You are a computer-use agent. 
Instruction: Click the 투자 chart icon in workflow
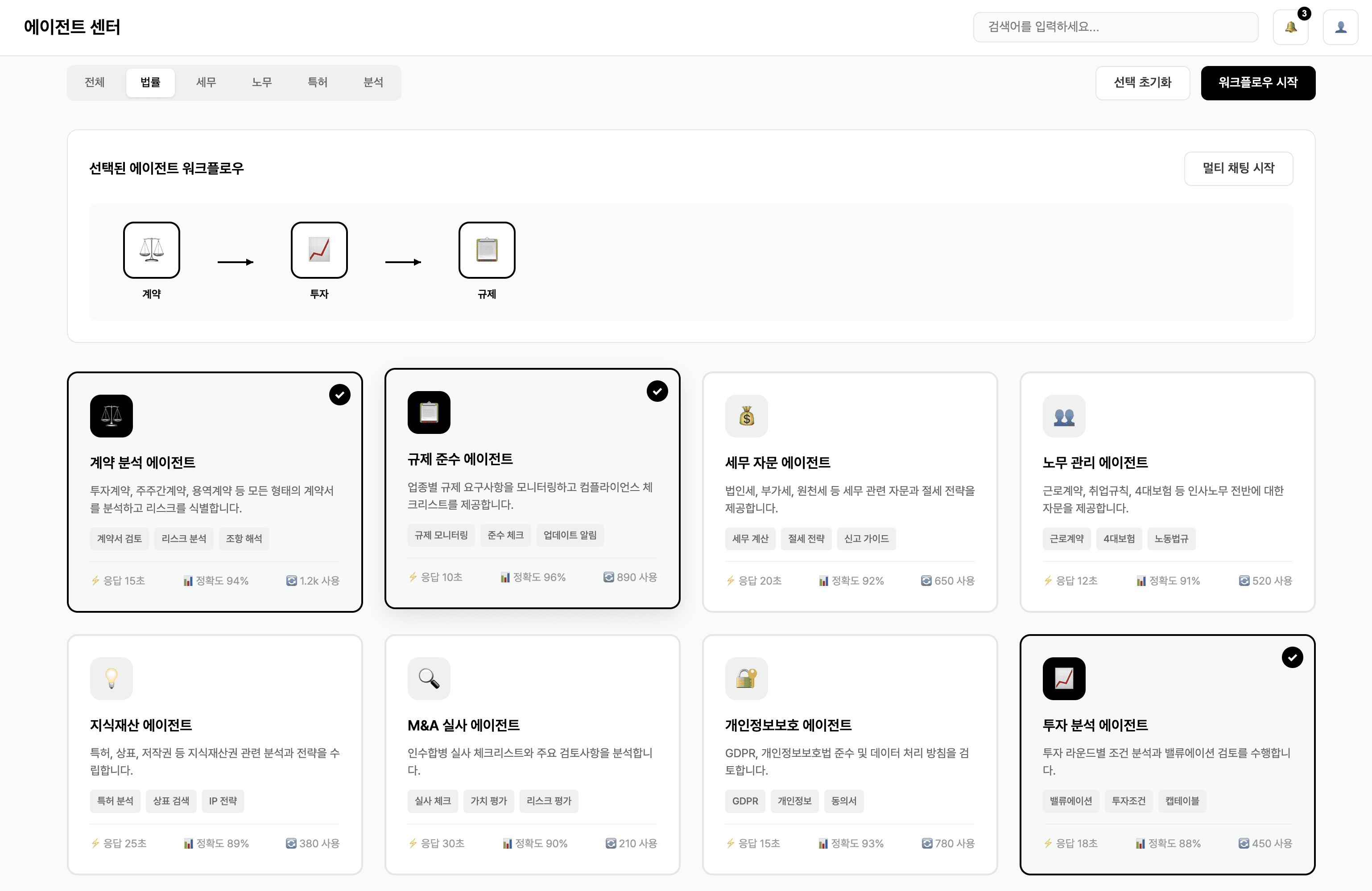pos(319,250)
